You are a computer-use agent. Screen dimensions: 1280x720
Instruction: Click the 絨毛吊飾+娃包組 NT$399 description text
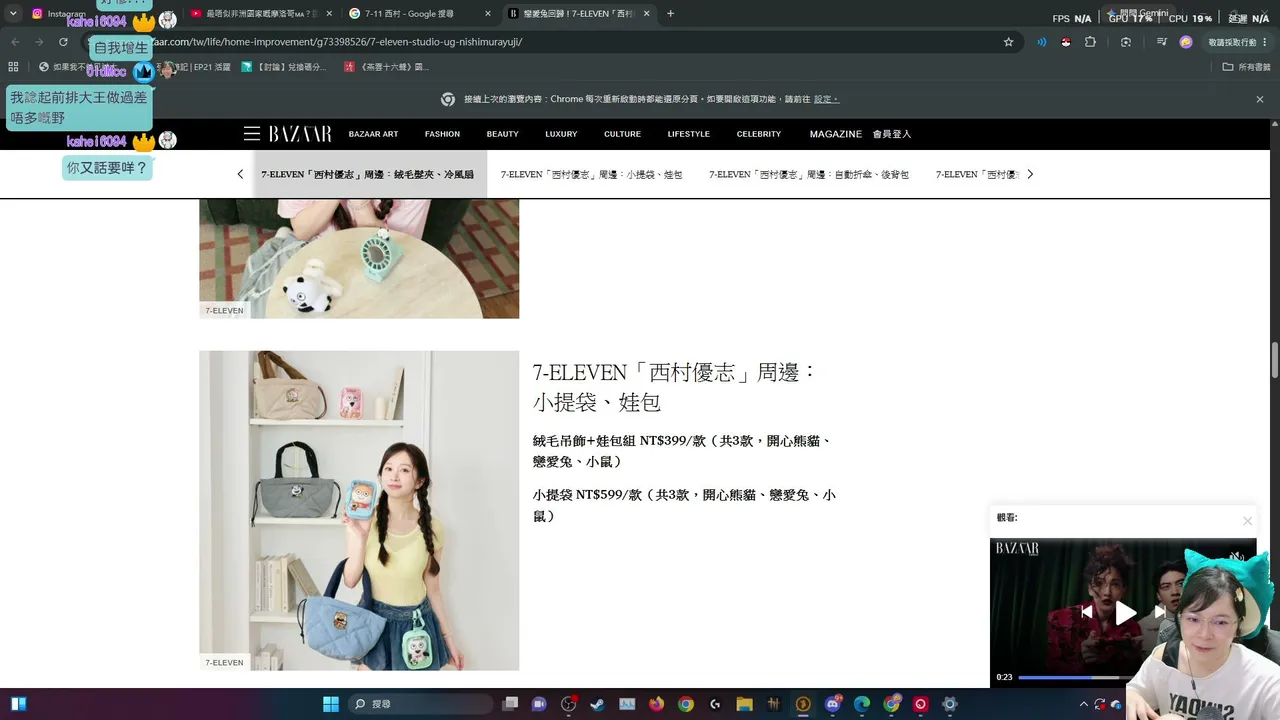tap(683, 451)
